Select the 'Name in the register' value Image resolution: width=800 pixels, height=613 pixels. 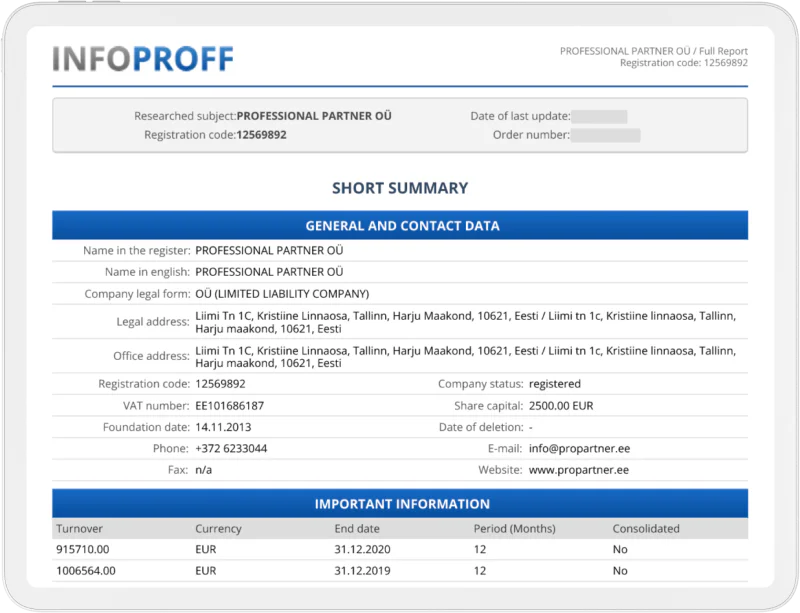[x=269, y=251]
